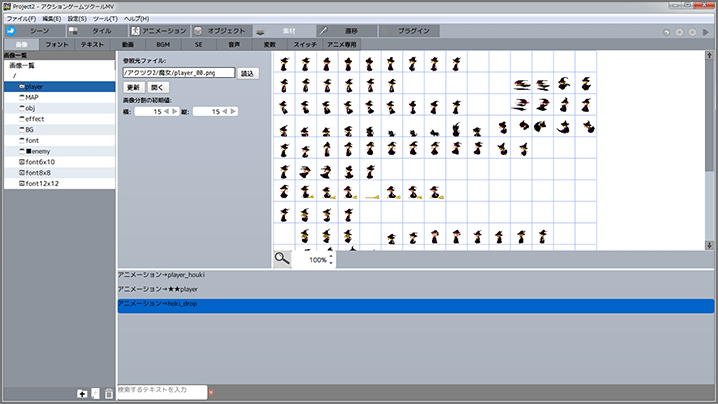Clear search with the red X icon

coord(211,392)
